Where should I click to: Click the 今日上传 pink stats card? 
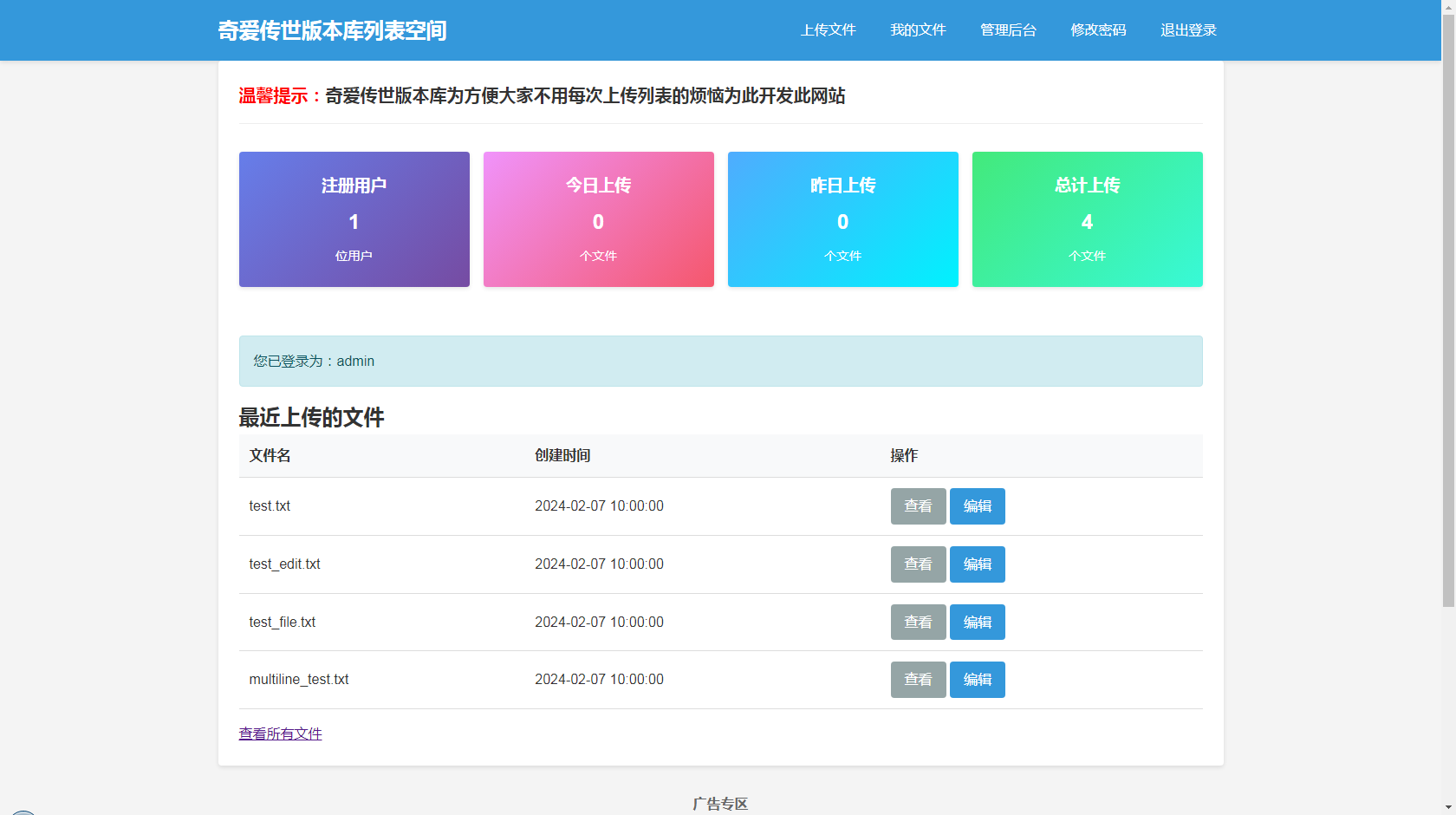598,219
